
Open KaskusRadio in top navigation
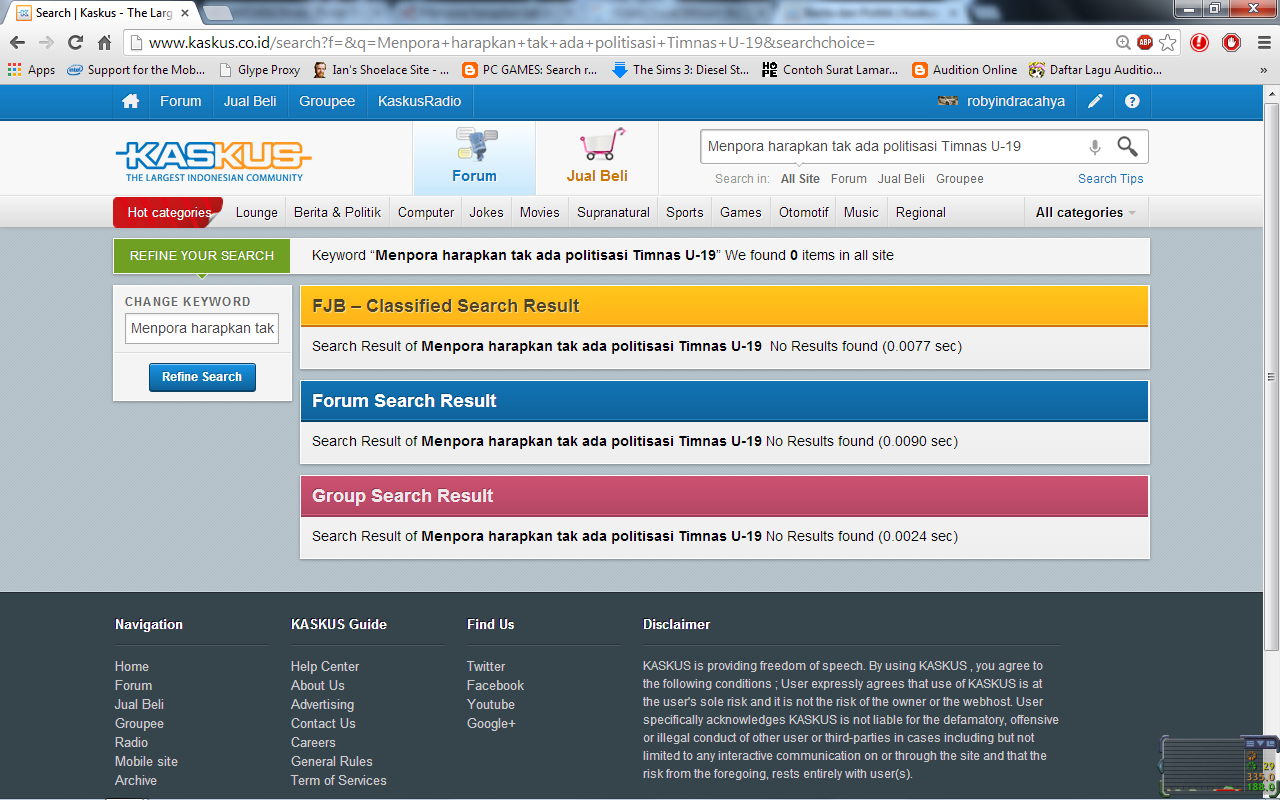point(420,102)
